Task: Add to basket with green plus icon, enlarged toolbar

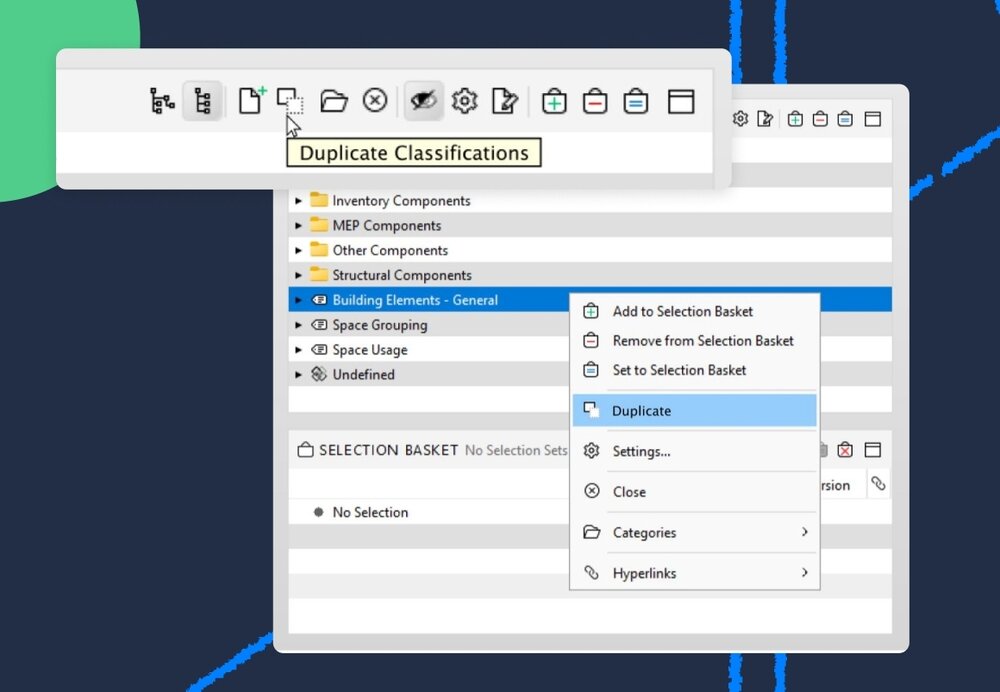Action: 554,101
